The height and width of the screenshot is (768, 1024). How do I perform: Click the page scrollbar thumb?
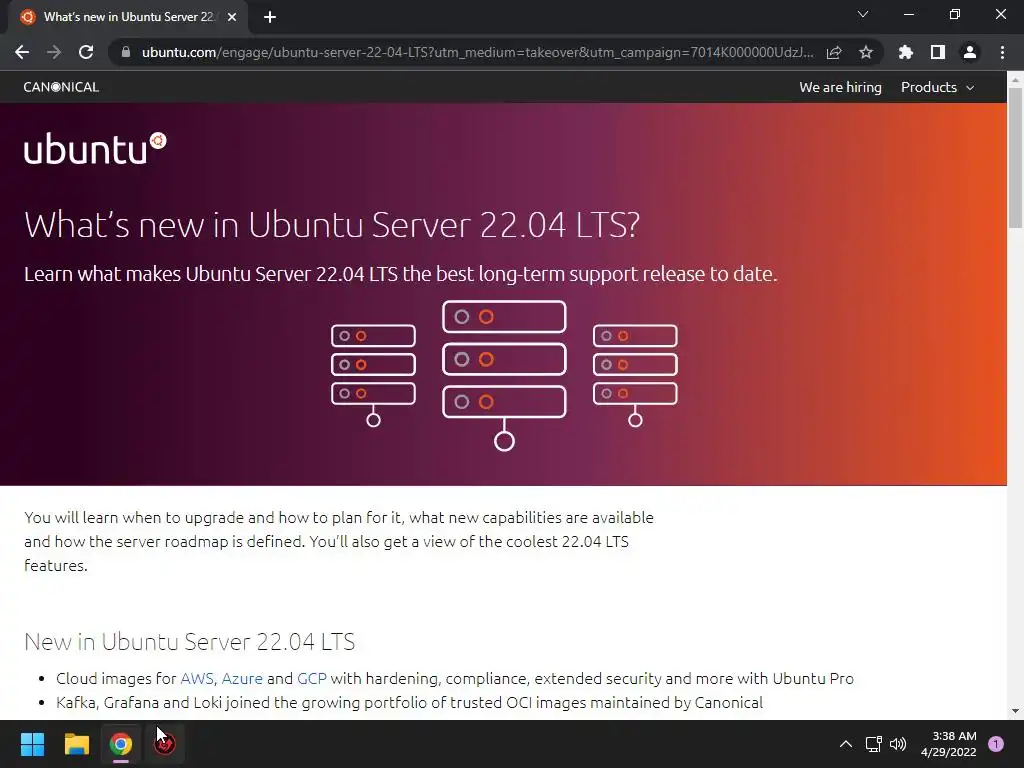[1015, 157]
